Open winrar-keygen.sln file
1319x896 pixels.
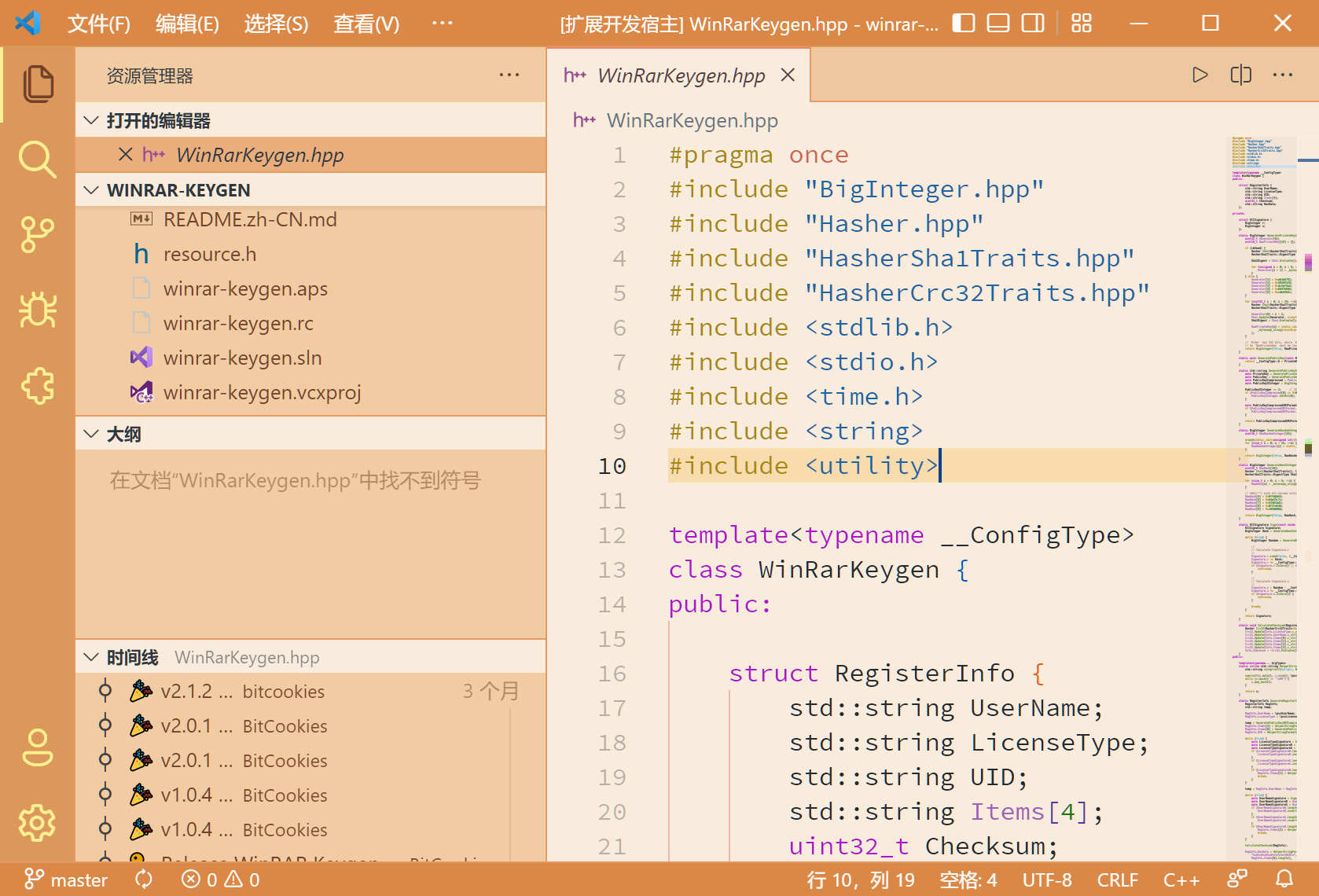click(x=310, y=358)
